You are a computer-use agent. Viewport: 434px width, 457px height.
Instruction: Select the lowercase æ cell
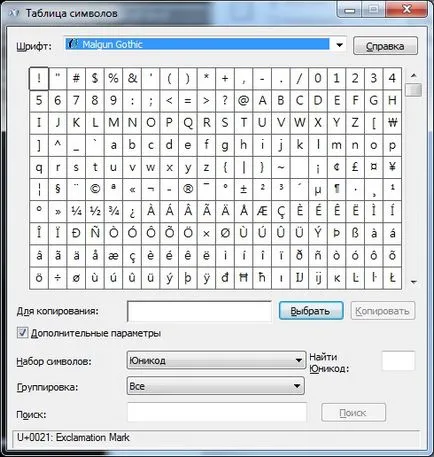tap(114, 256)
